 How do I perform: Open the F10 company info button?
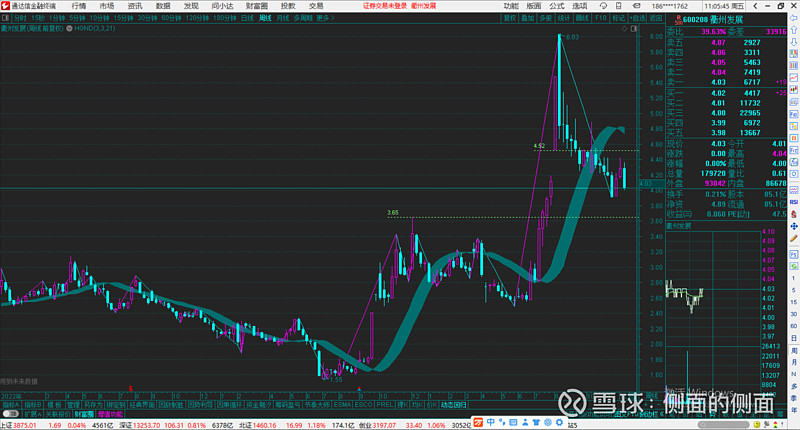click(x=601, y=18)
